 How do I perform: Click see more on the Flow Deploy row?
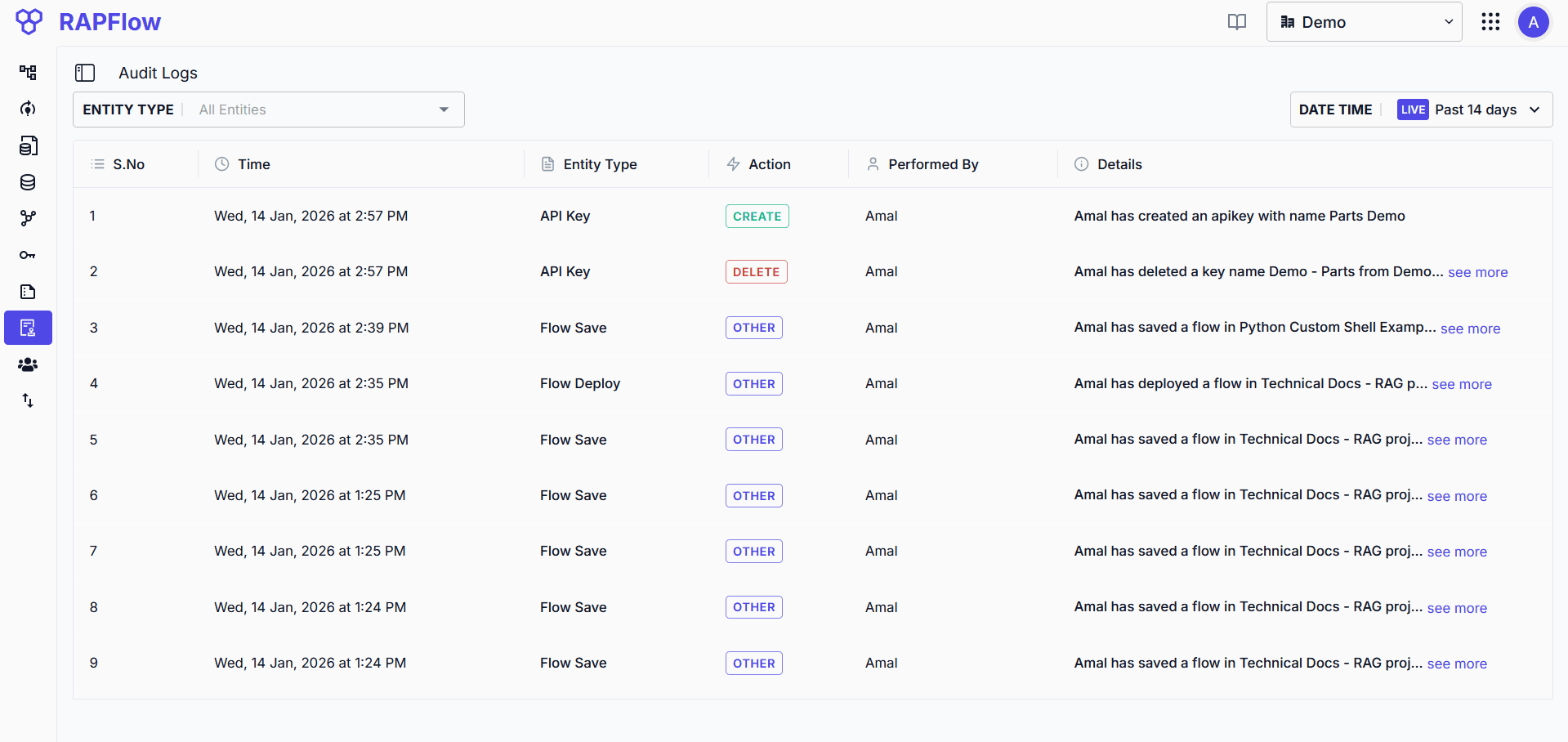pos(1463,384)
